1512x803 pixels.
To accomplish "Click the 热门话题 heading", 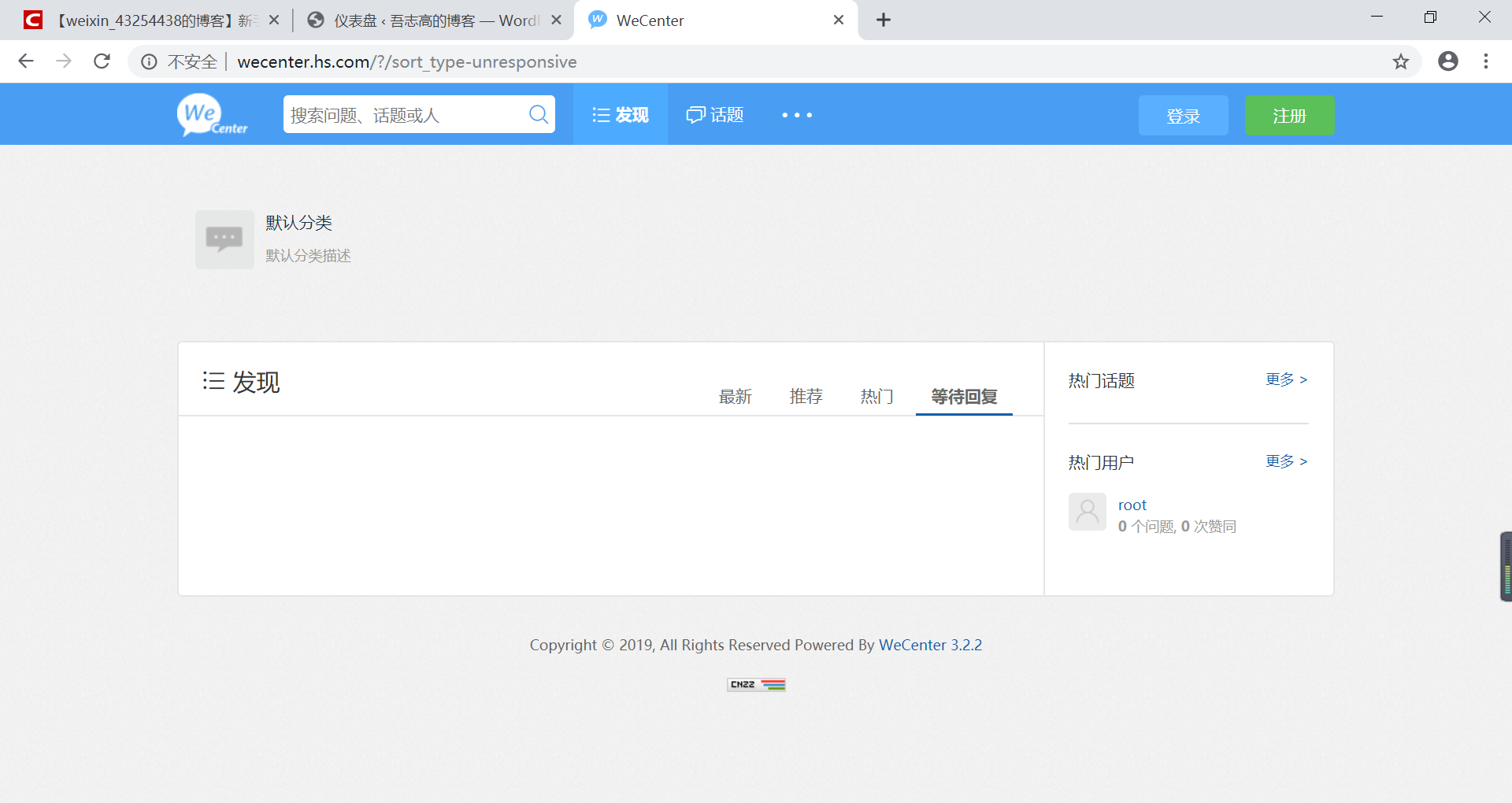I will click(1102, 381).
